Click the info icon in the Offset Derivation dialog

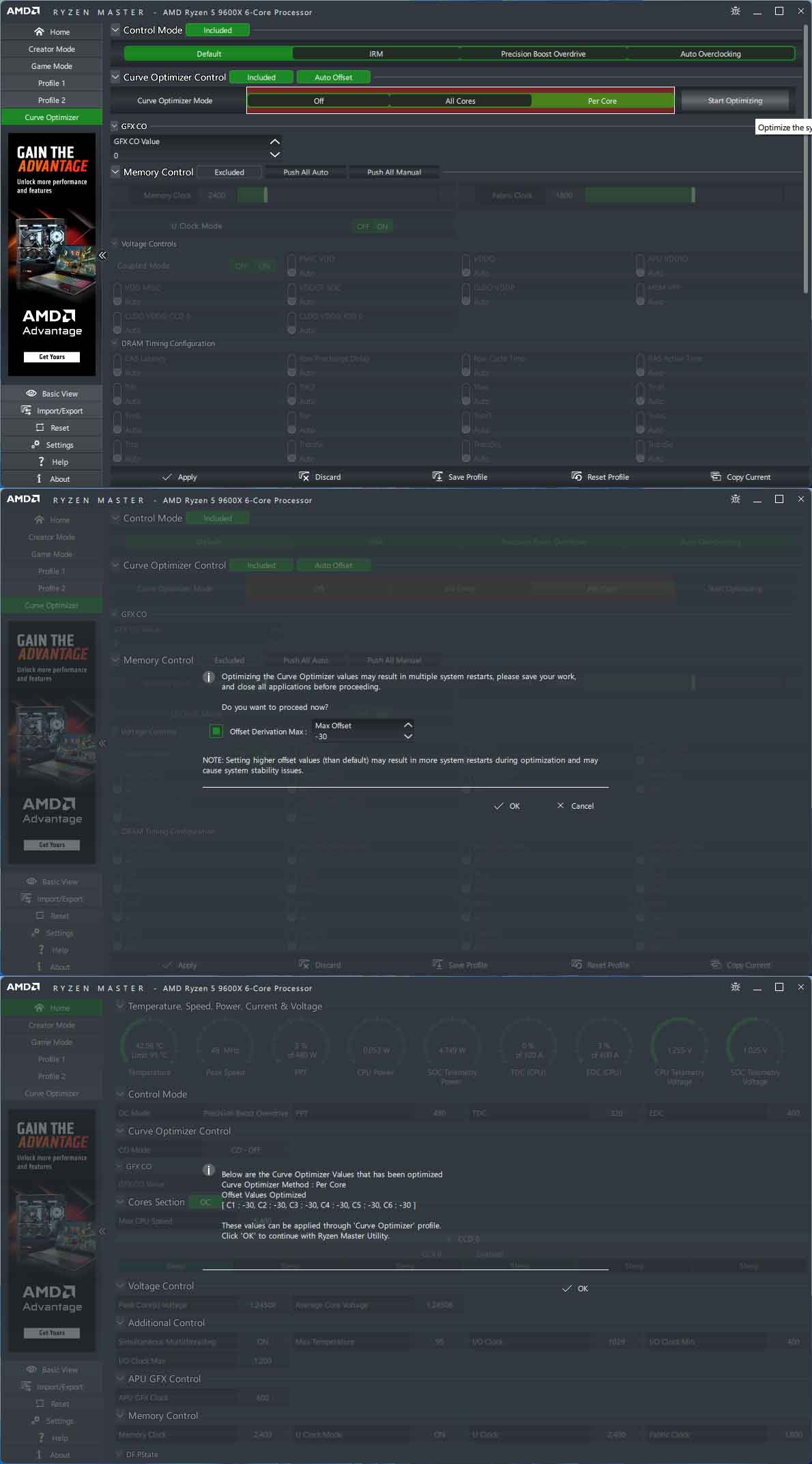209,677
